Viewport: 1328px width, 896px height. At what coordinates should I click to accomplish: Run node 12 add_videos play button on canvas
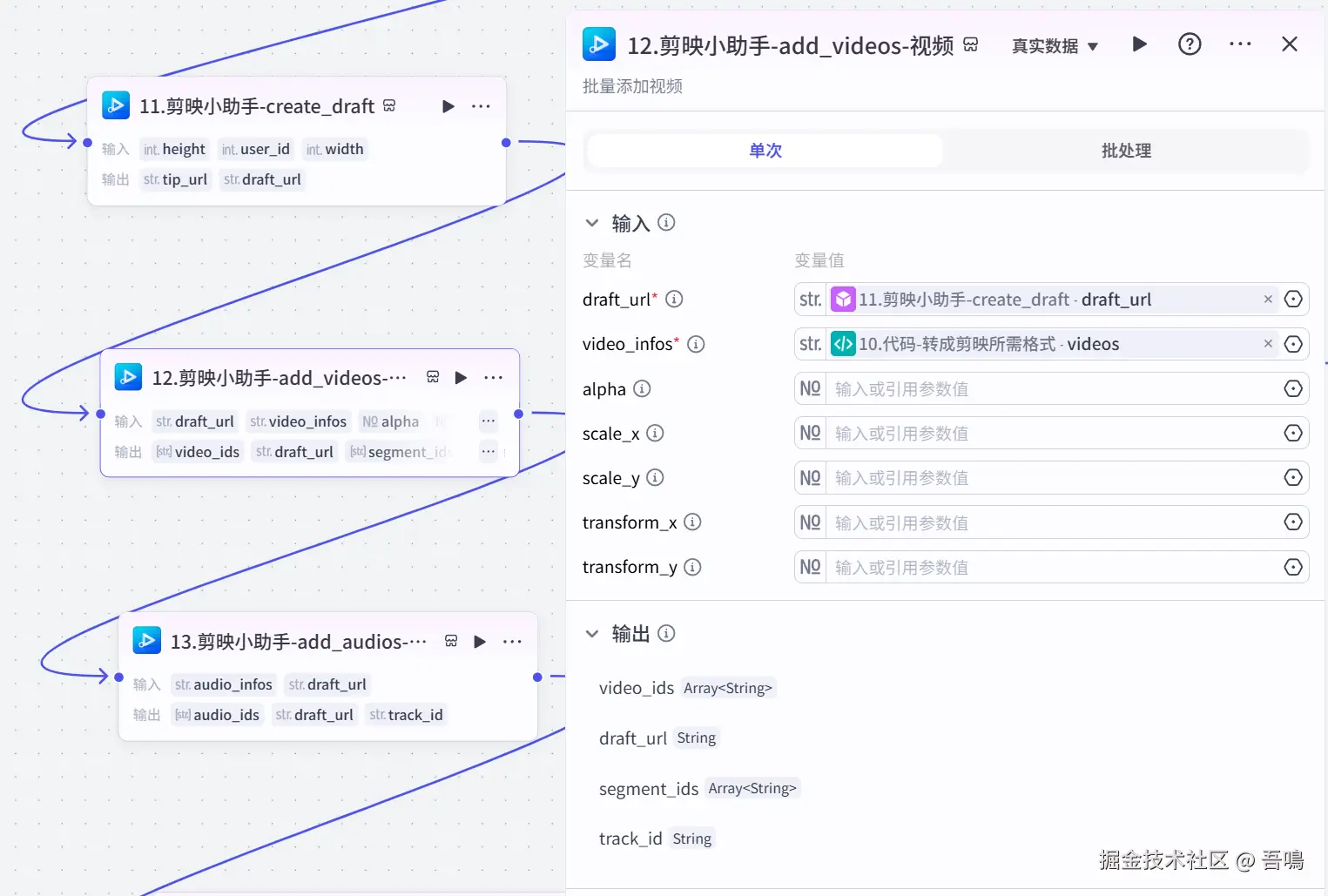(461, 377)
